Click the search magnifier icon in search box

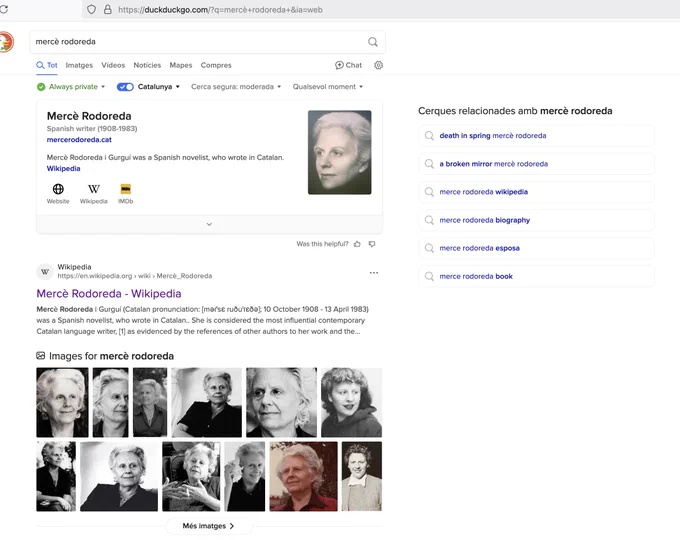pyautogui.click(x=373, y=42)
